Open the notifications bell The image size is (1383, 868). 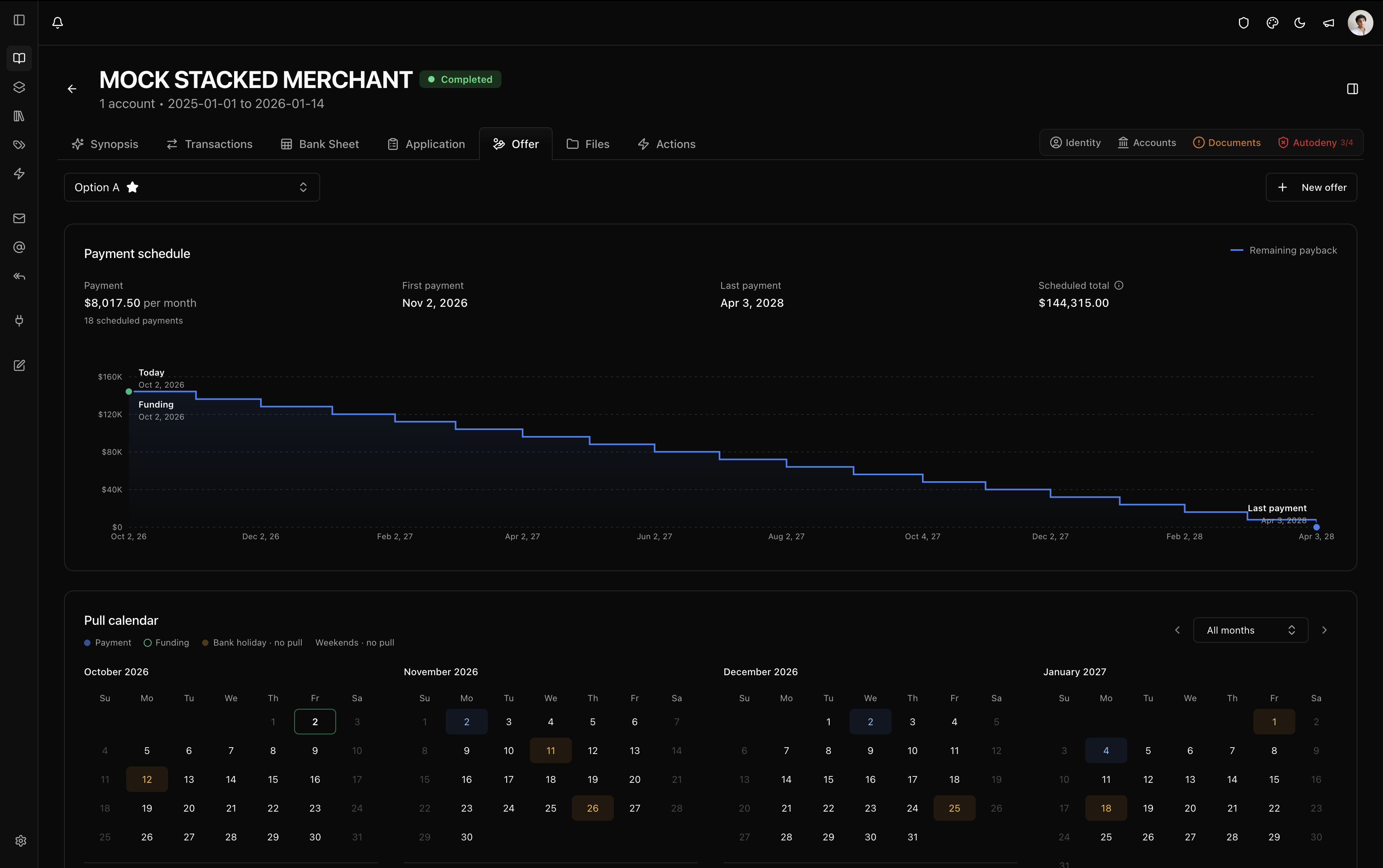58,22
